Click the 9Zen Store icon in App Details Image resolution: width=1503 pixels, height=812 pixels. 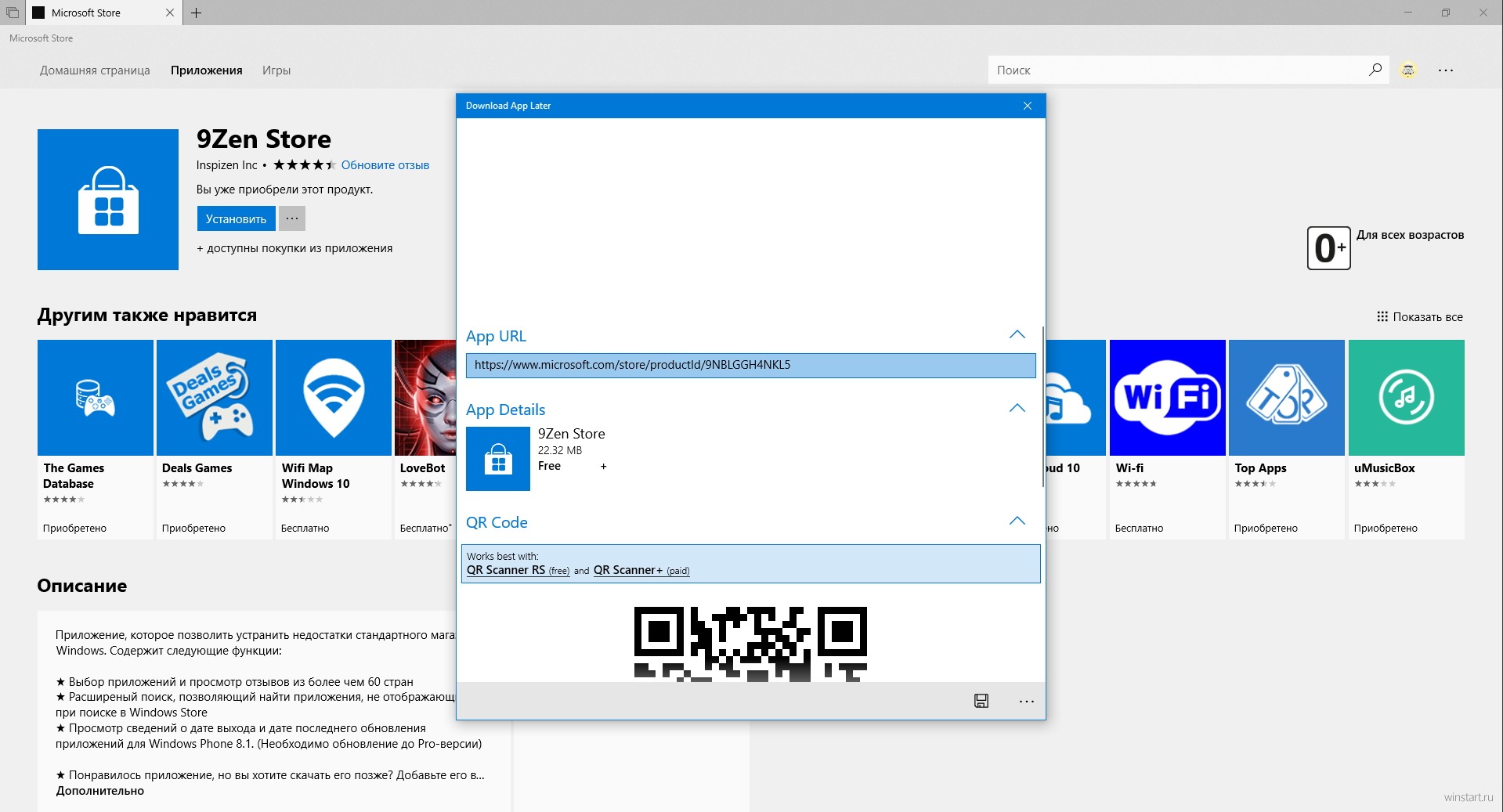coord(498,459)
